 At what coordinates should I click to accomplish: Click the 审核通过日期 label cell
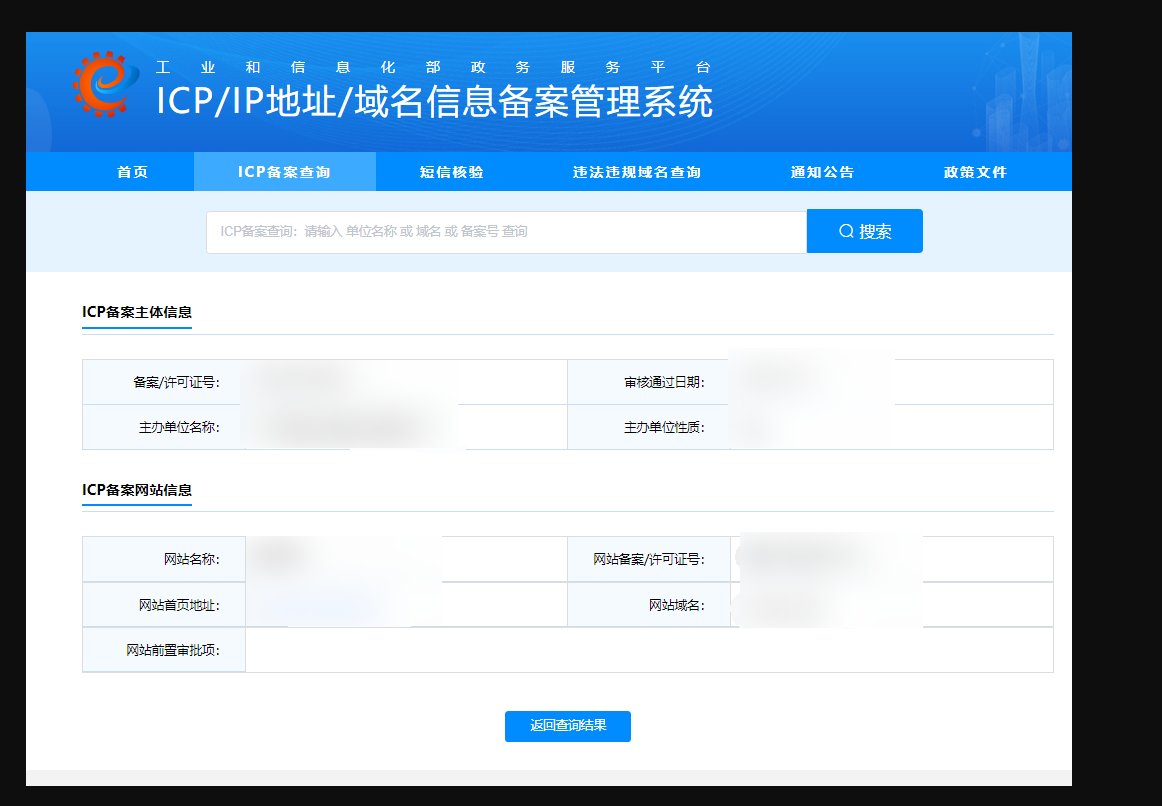(x=649, y=382)
